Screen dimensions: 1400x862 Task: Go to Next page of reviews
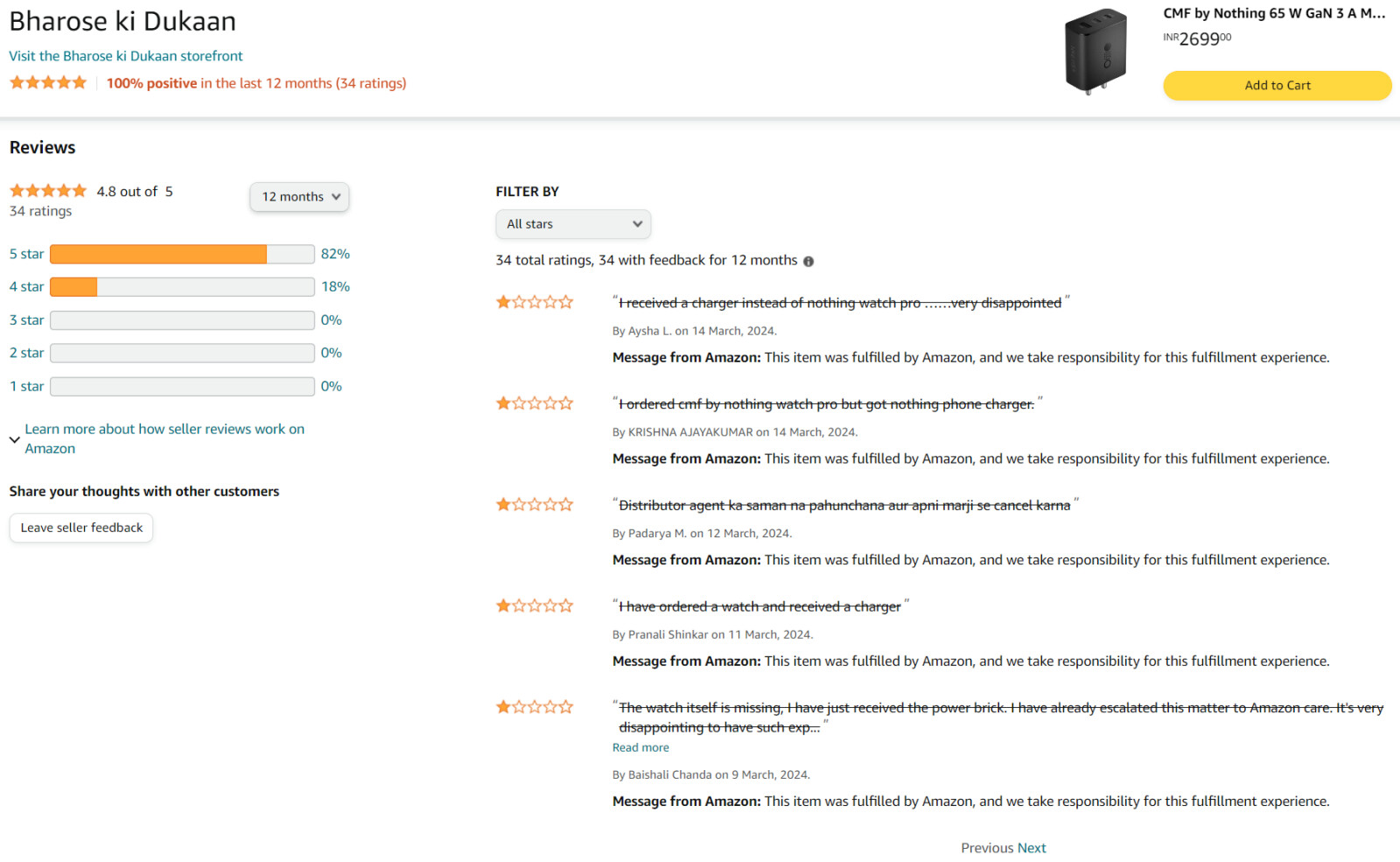[1032, 848]
